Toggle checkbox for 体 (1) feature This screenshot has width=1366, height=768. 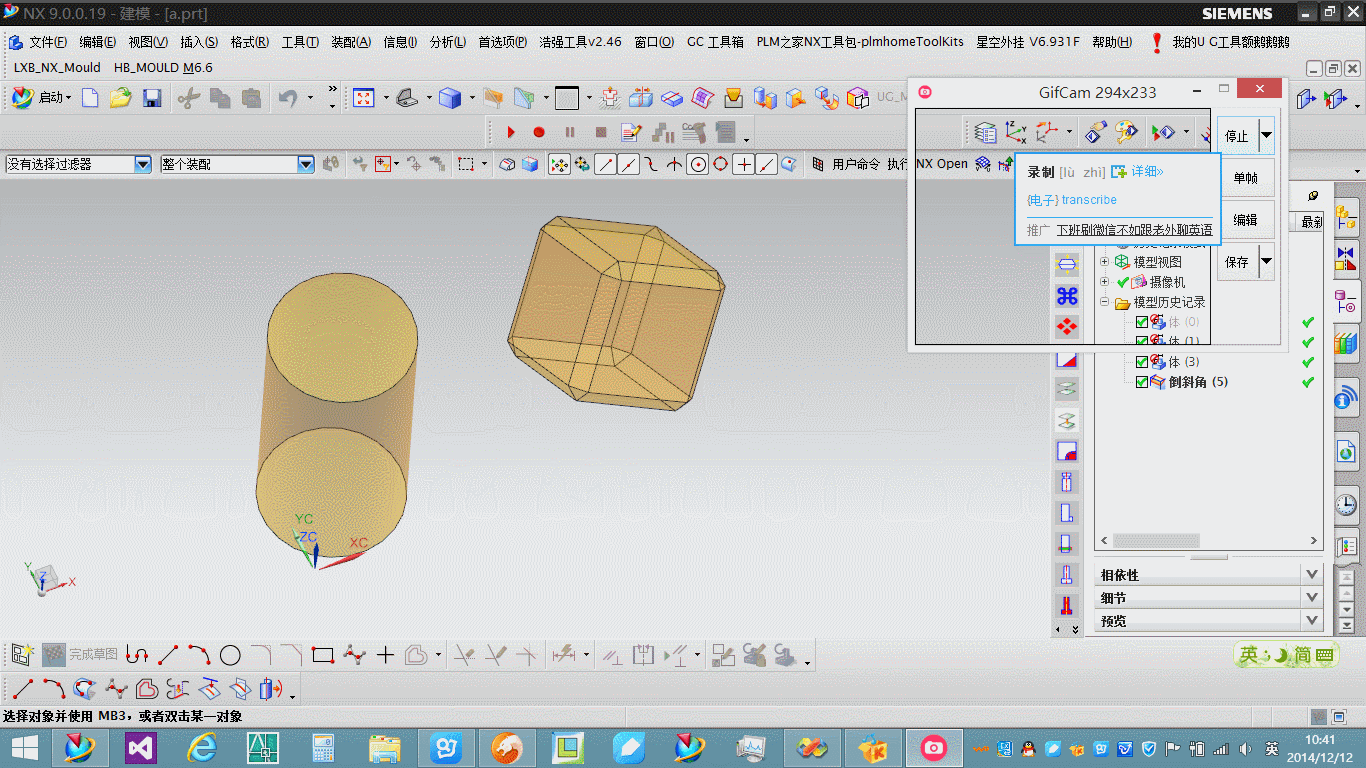tap(1142, 342)
